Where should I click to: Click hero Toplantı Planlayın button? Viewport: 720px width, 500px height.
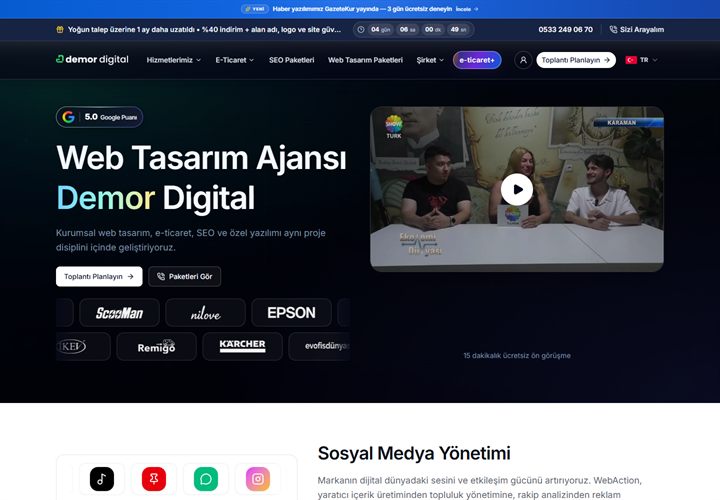[x=99, y=276]
